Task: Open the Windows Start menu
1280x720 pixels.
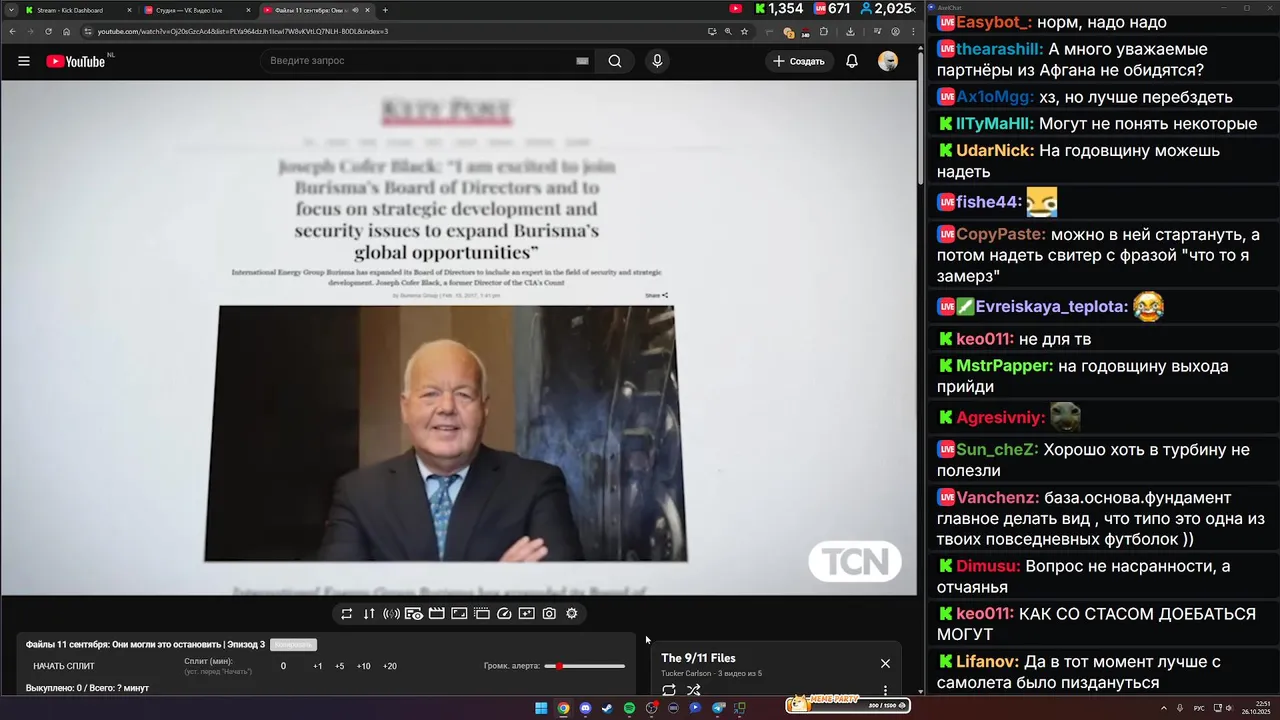Action: pyautogui.click(x=541, y=708)
